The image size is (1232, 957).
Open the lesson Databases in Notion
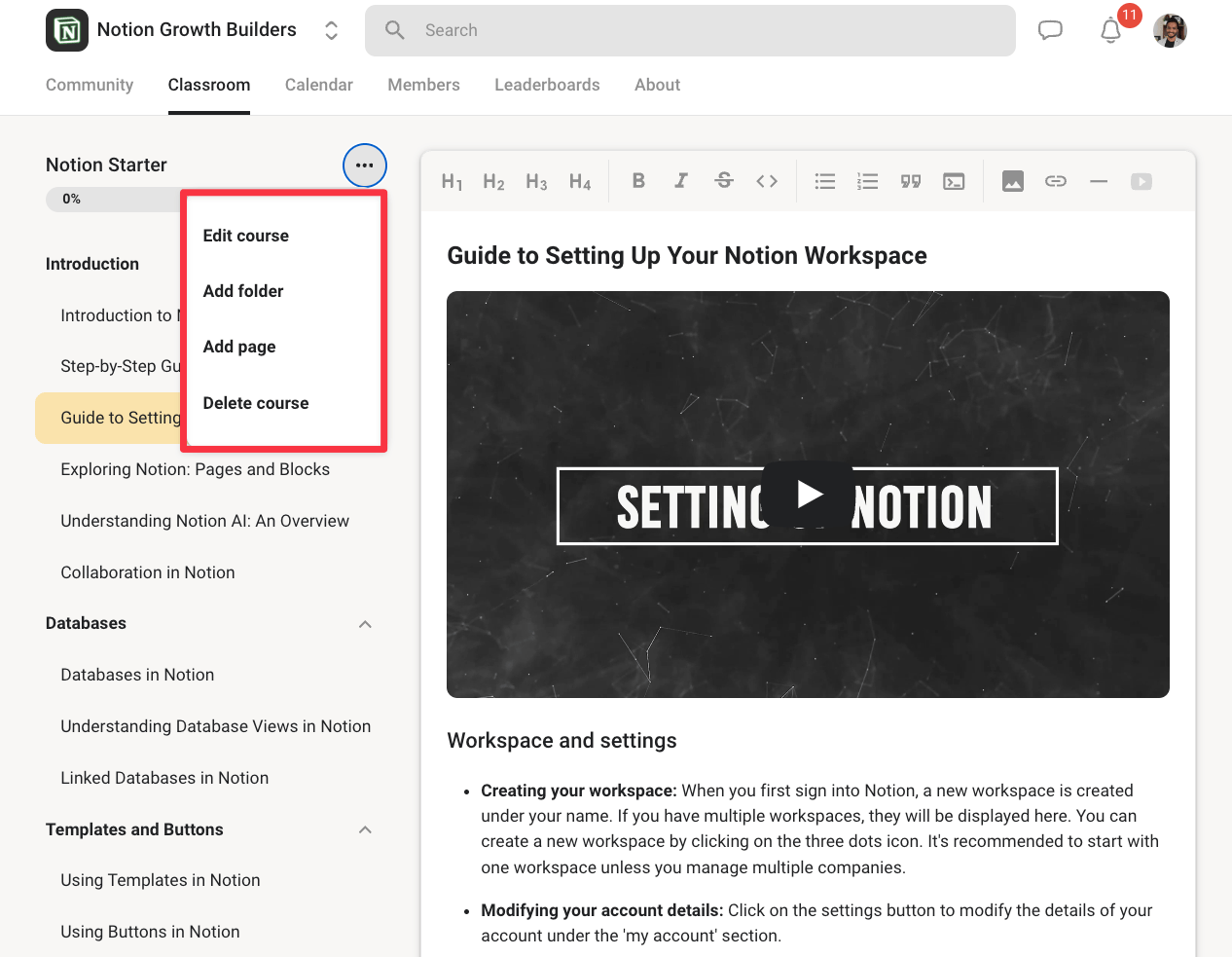(x=137, y=675)
